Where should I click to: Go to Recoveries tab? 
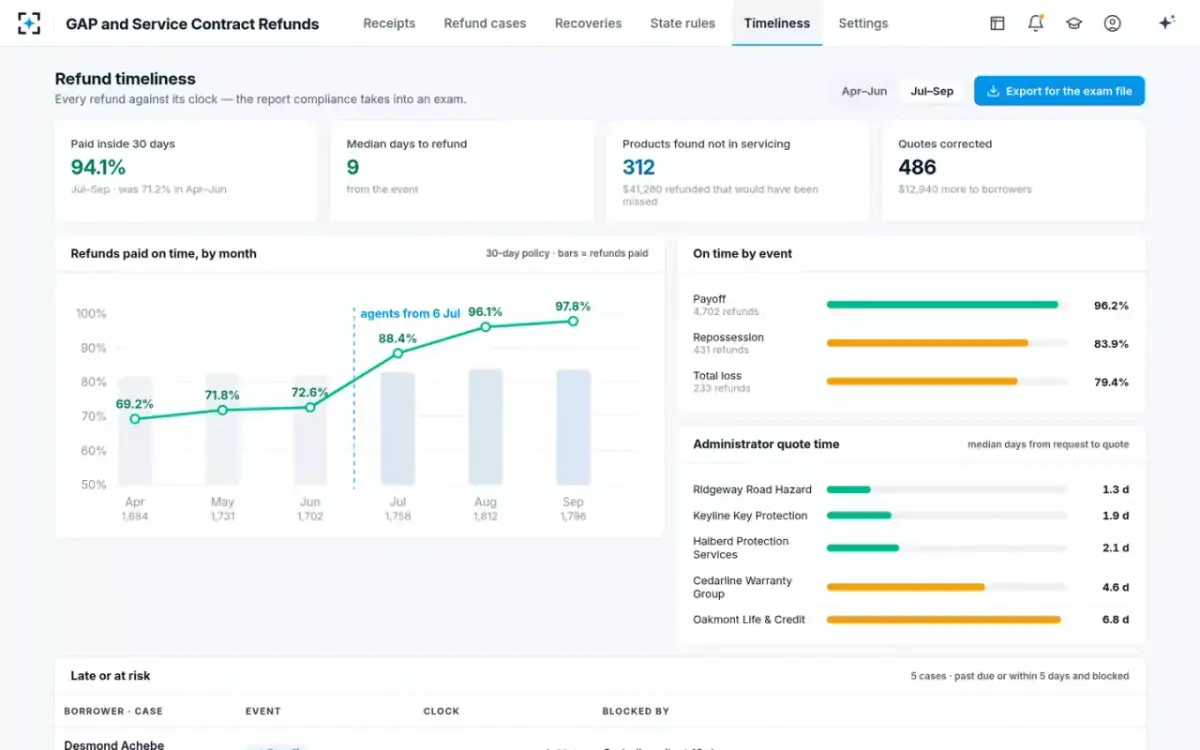coord(588,23)
